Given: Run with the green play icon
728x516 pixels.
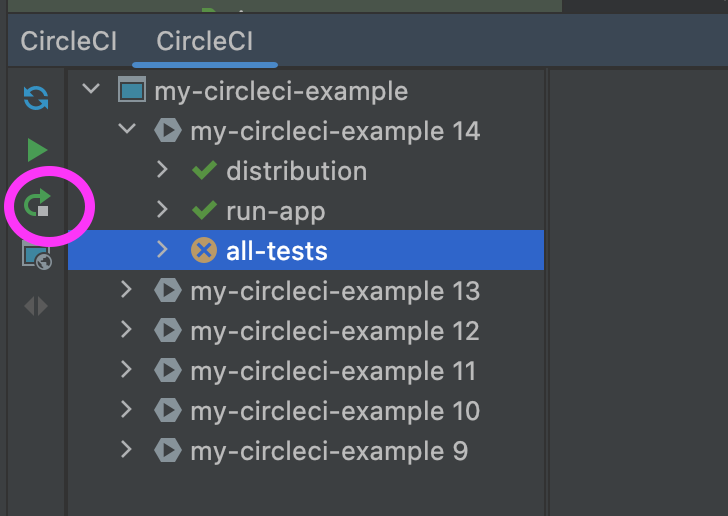Looking at the screenshot, I should (37, 150).
